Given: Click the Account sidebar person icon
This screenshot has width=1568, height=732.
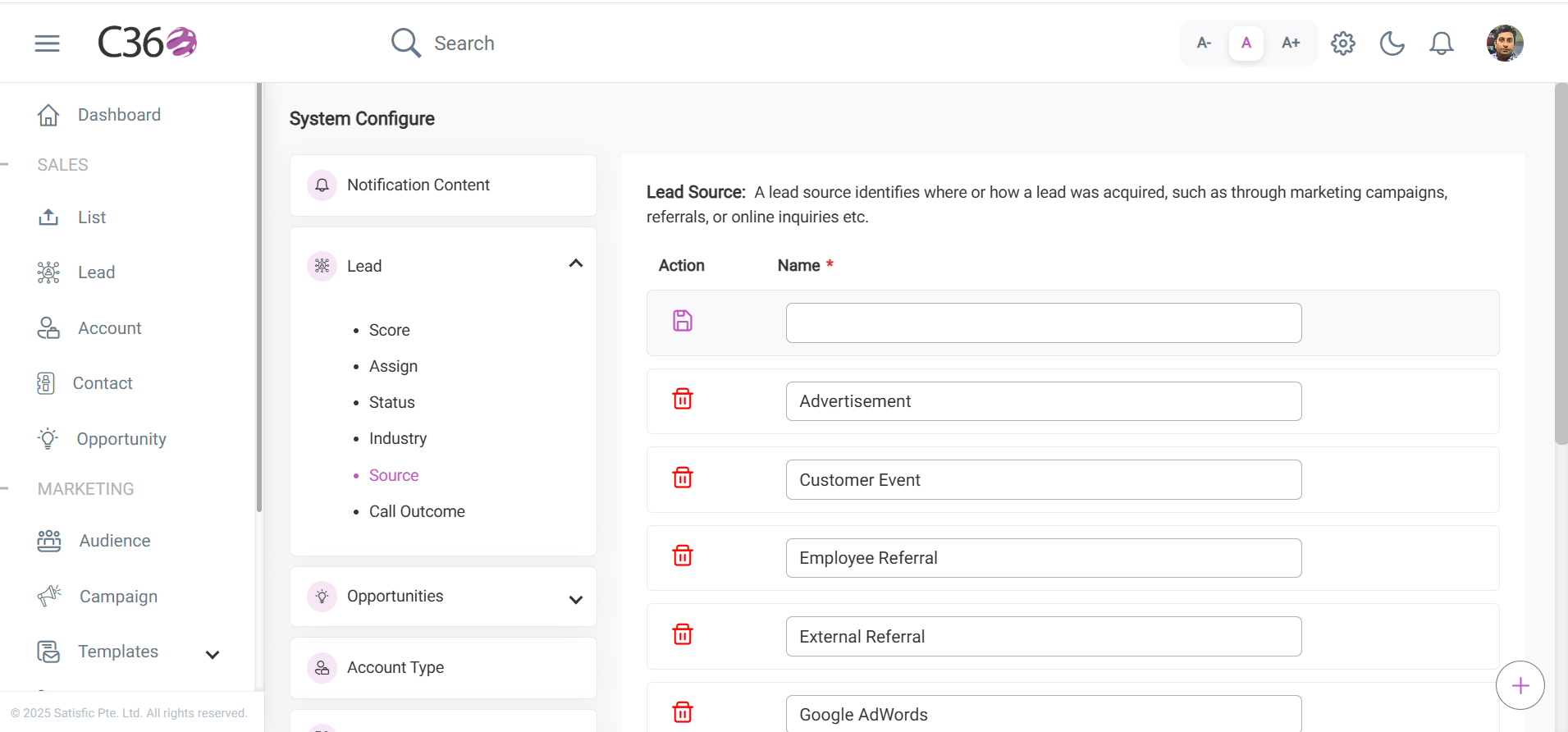Looking at the screenshot, I should tap(48, 328).
